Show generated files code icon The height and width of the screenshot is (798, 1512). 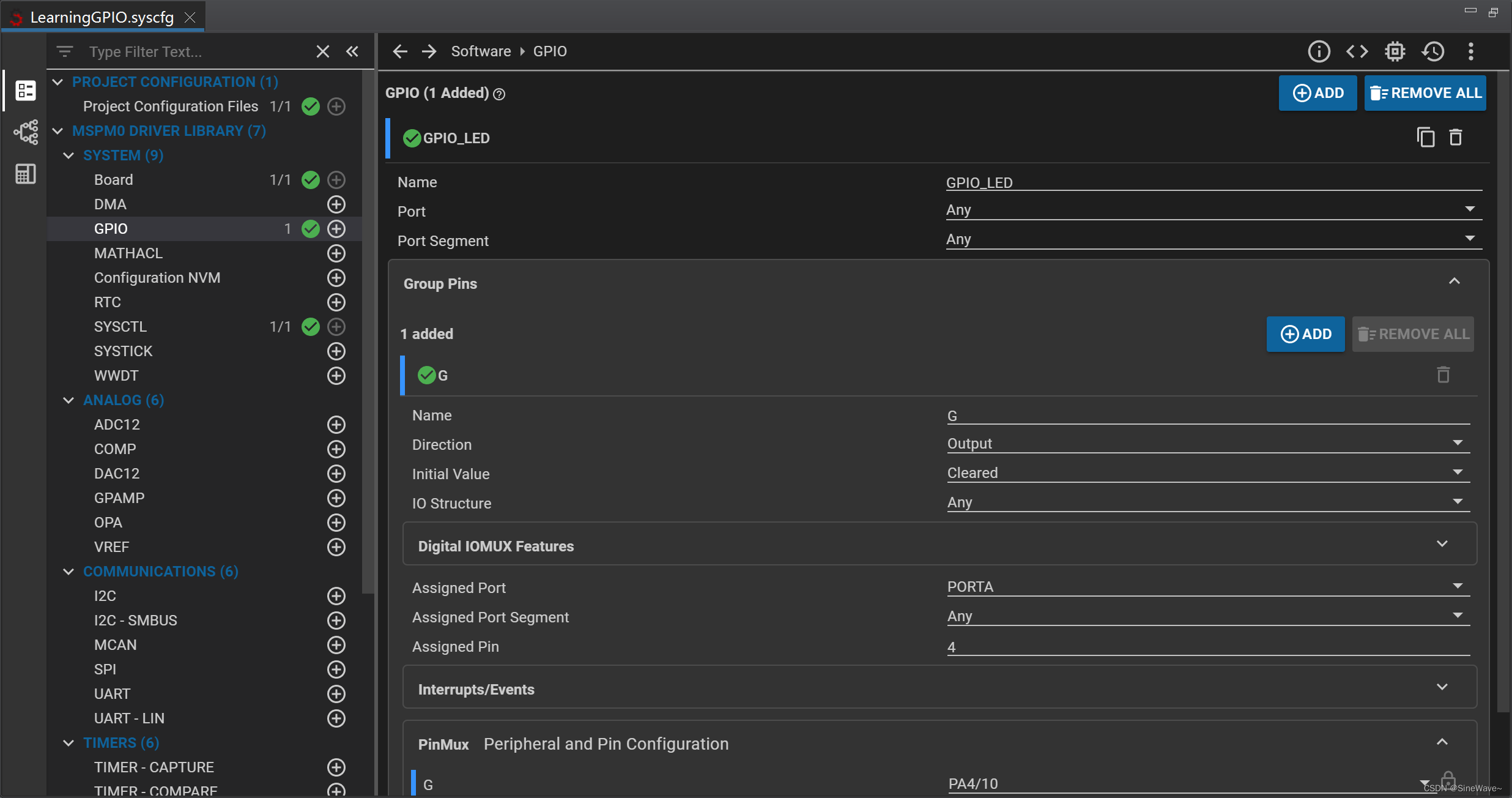(x=1357, y=51)
